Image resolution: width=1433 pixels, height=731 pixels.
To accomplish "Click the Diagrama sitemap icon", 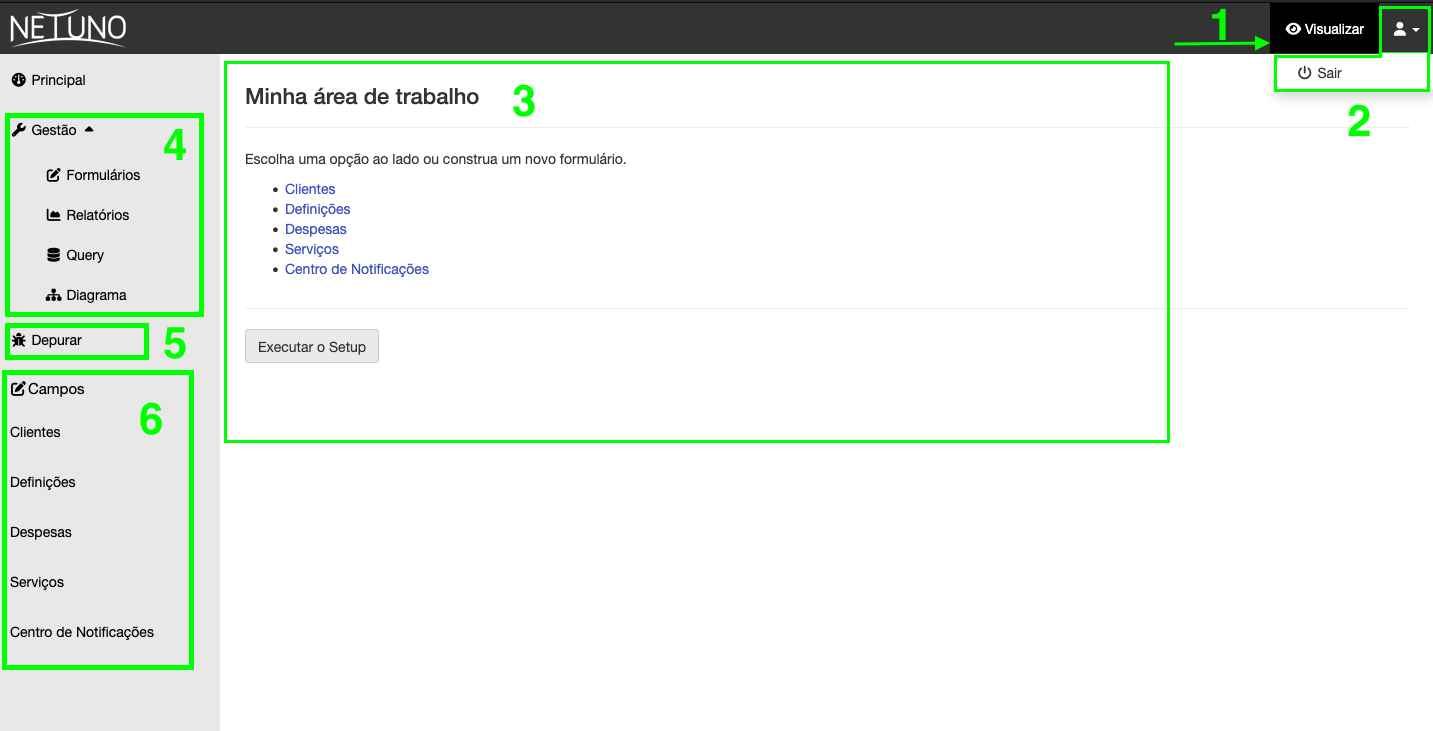I will pyautogui.click(x=54, y=295).
